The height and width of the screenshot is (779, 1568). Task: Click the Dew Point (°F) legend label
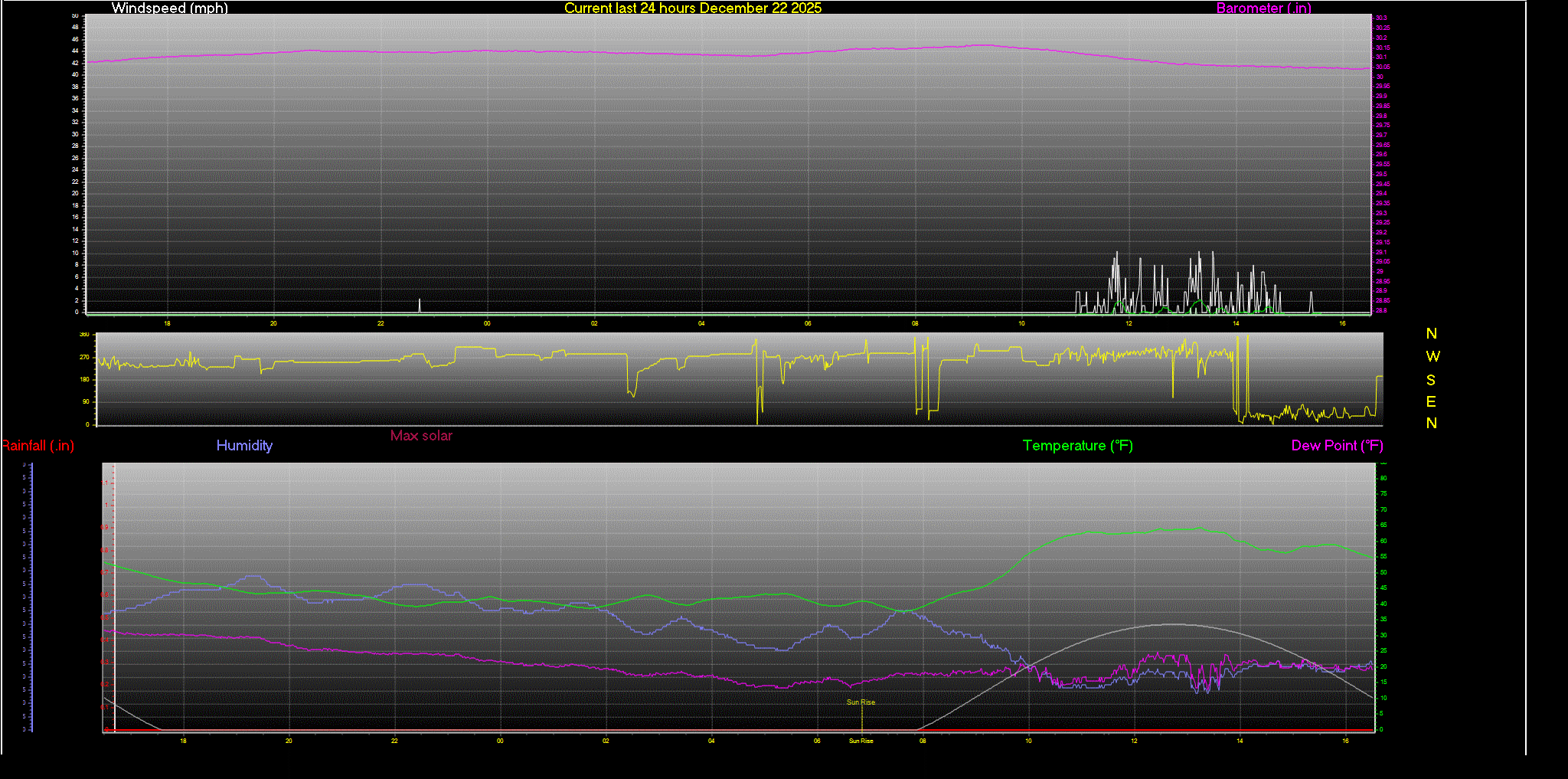(1337, 446)
